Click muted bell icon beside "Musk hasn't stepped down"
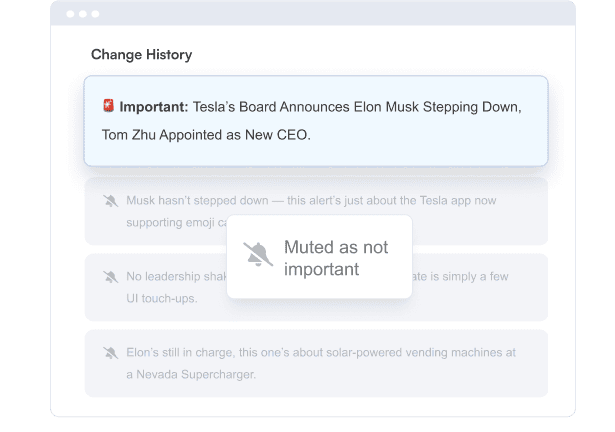Image resolution: width=615 pixels, height=432 pixels. click(x=110, y=201)
